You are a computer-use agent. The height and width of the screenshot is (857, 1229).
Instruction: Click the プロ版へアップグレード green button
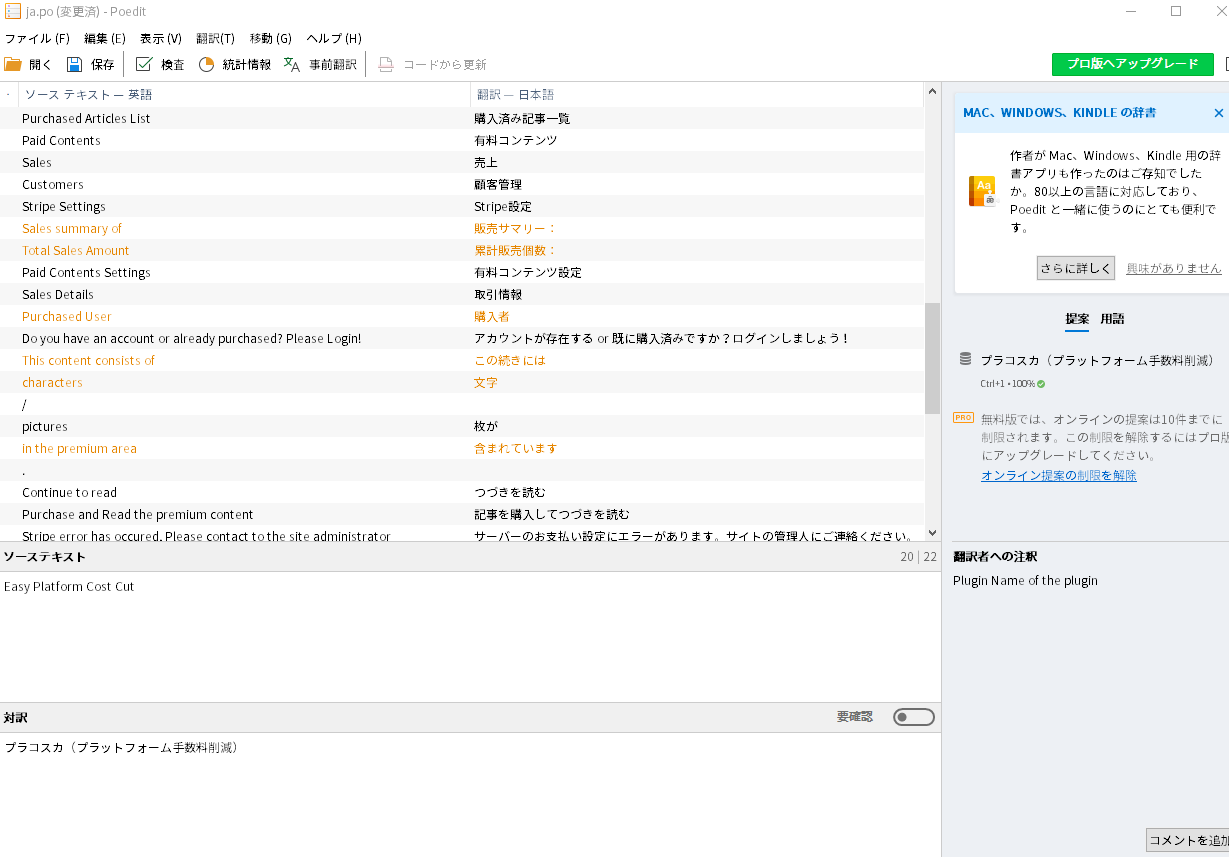(x=1132, y=64)
